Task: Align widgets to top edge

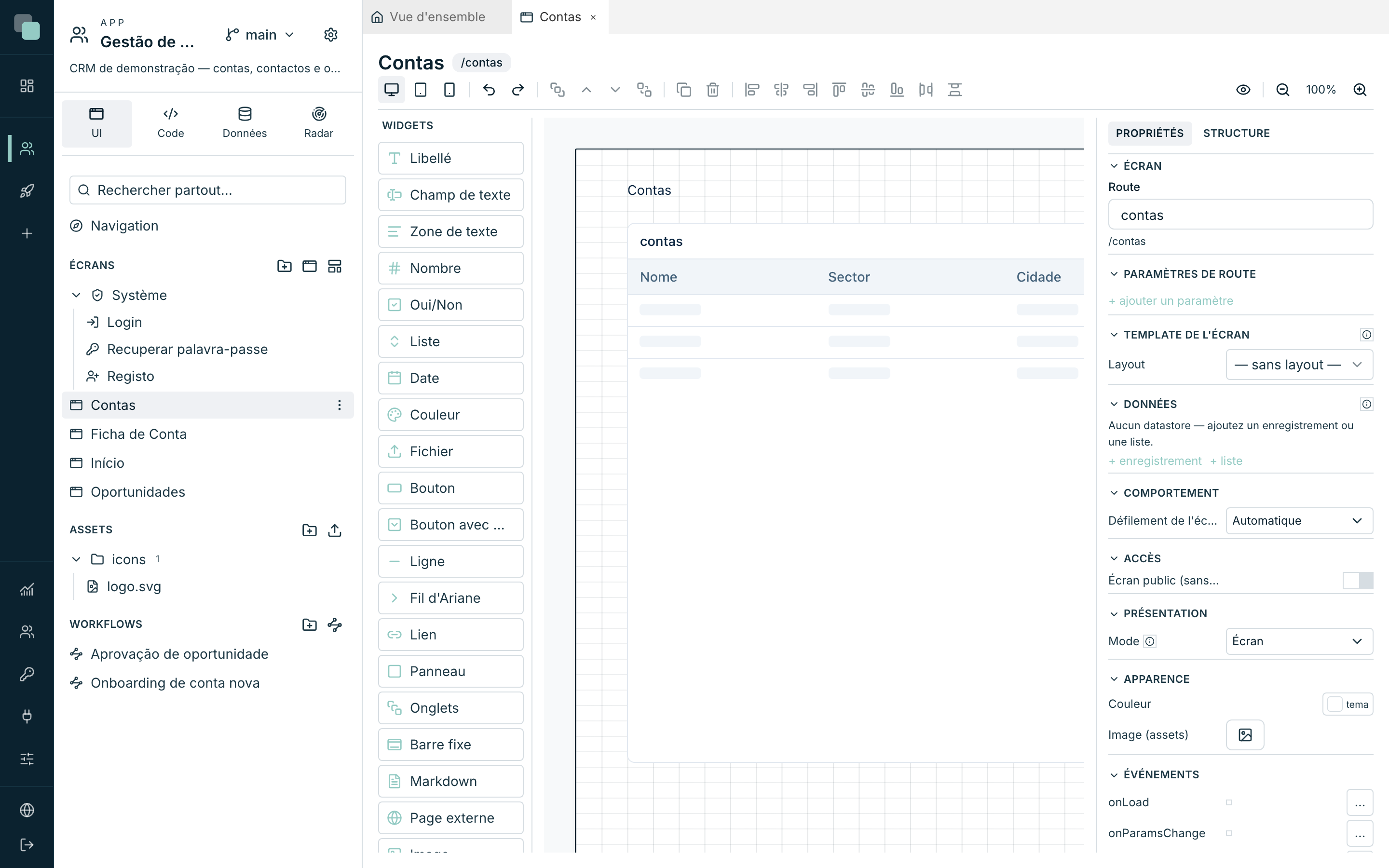Action: [839, 90]
